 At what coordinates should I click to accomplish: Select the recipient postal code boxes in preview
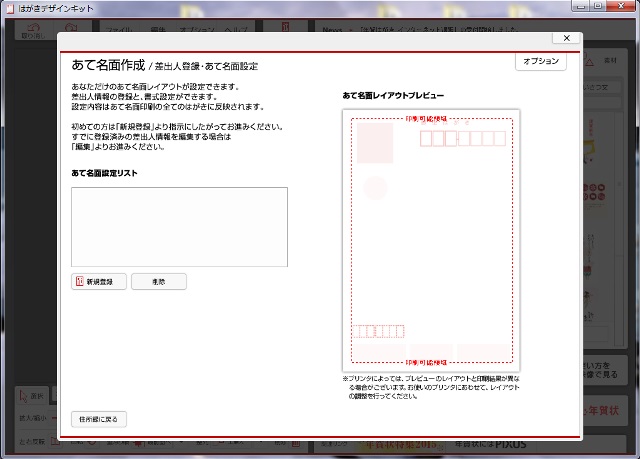[465, 139]
